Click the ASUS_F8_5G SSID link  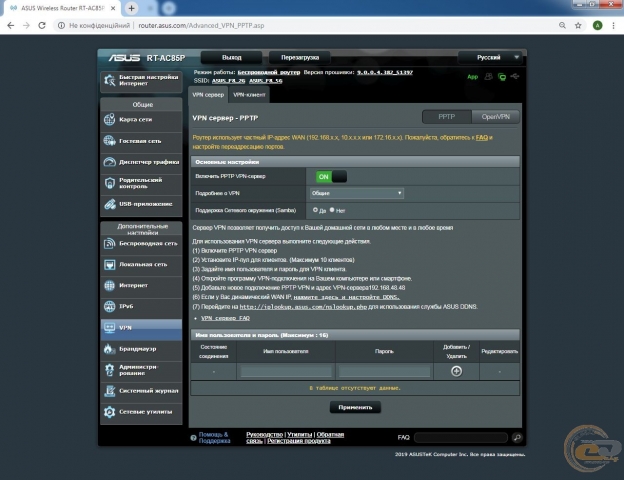point(265,81)
